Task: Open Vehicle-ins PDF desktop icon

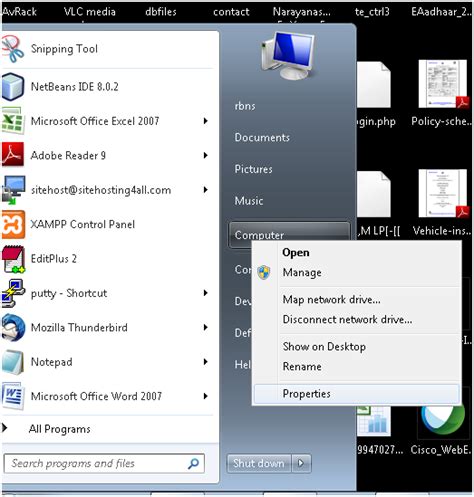Action: (444, 194)
